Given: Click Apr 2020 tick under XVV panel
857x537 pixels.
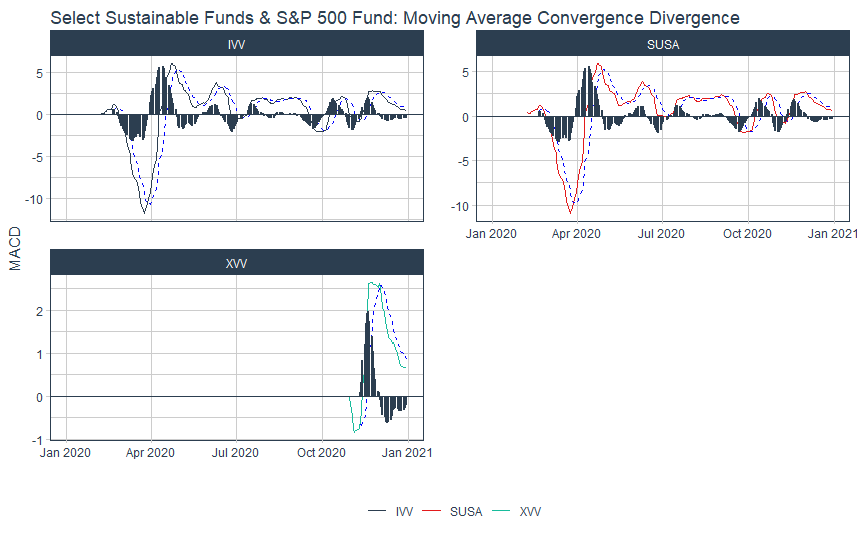Looking at the screenshot, I should [150, 453].
